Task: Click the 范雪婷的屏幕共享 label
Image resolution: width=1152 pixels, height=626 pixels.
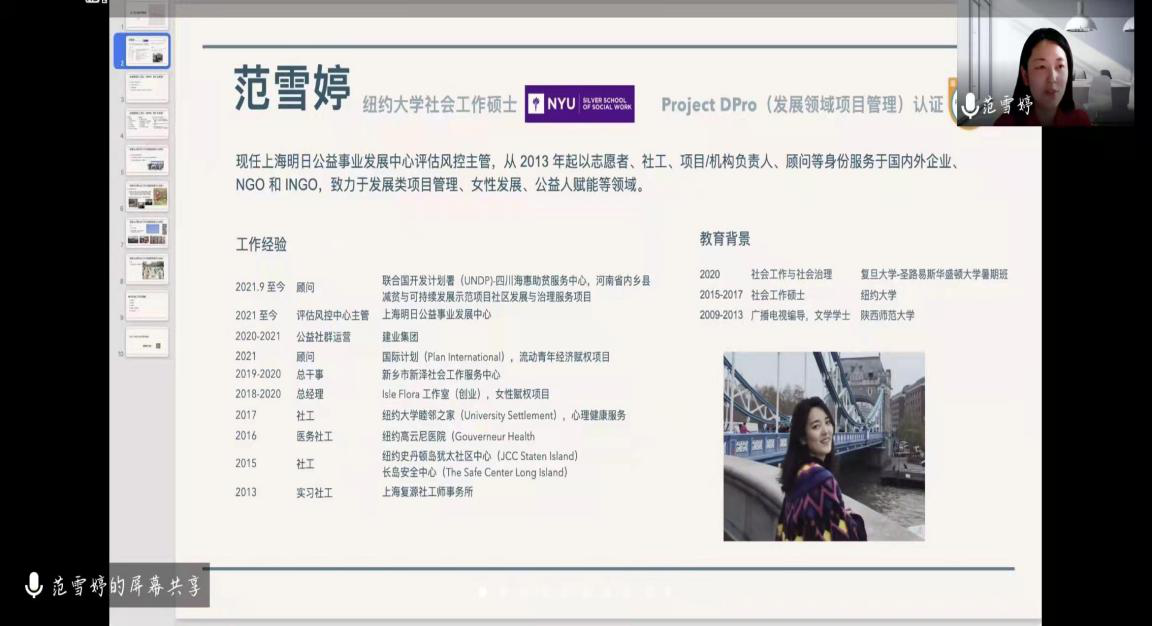Action: [x=128, y=586]
